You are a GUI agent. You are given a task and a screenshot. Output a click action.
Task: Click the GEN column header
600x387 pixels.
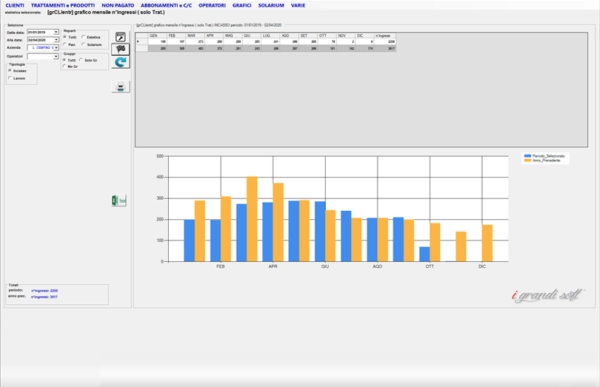coord(158,36)
